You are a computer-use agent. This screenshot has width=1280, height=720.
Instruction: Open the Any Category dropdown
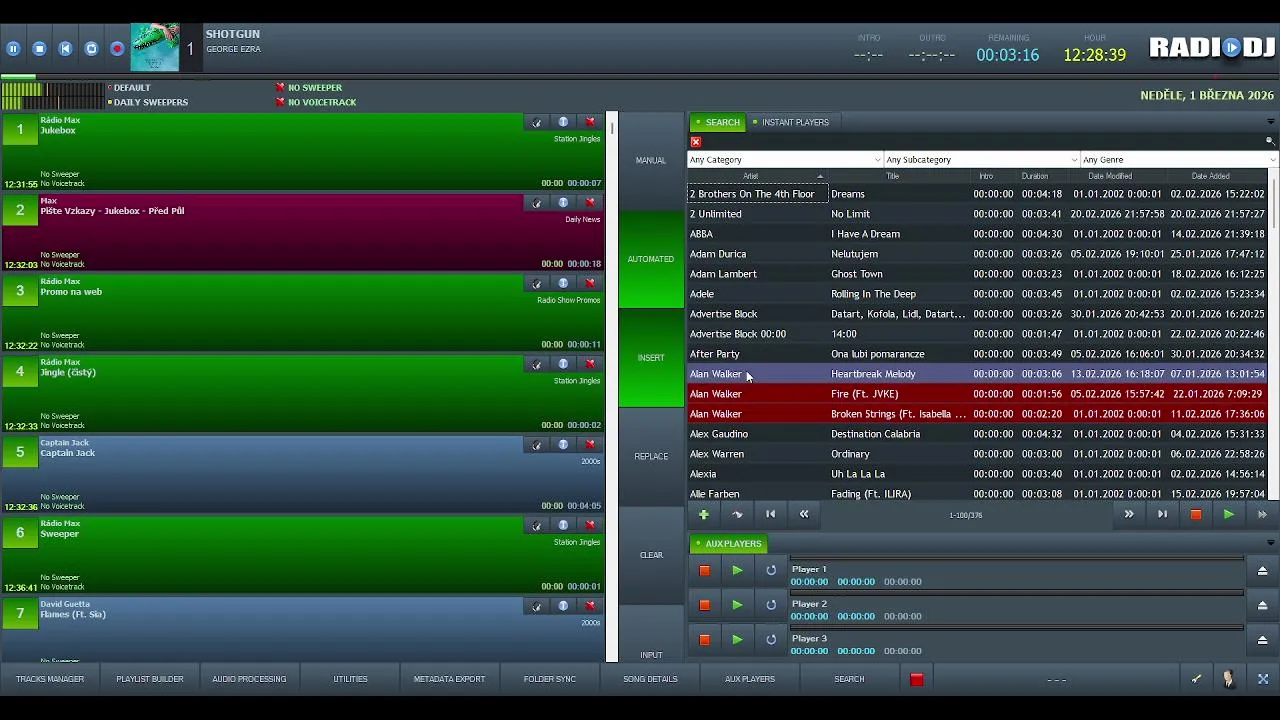click(785, 160)
